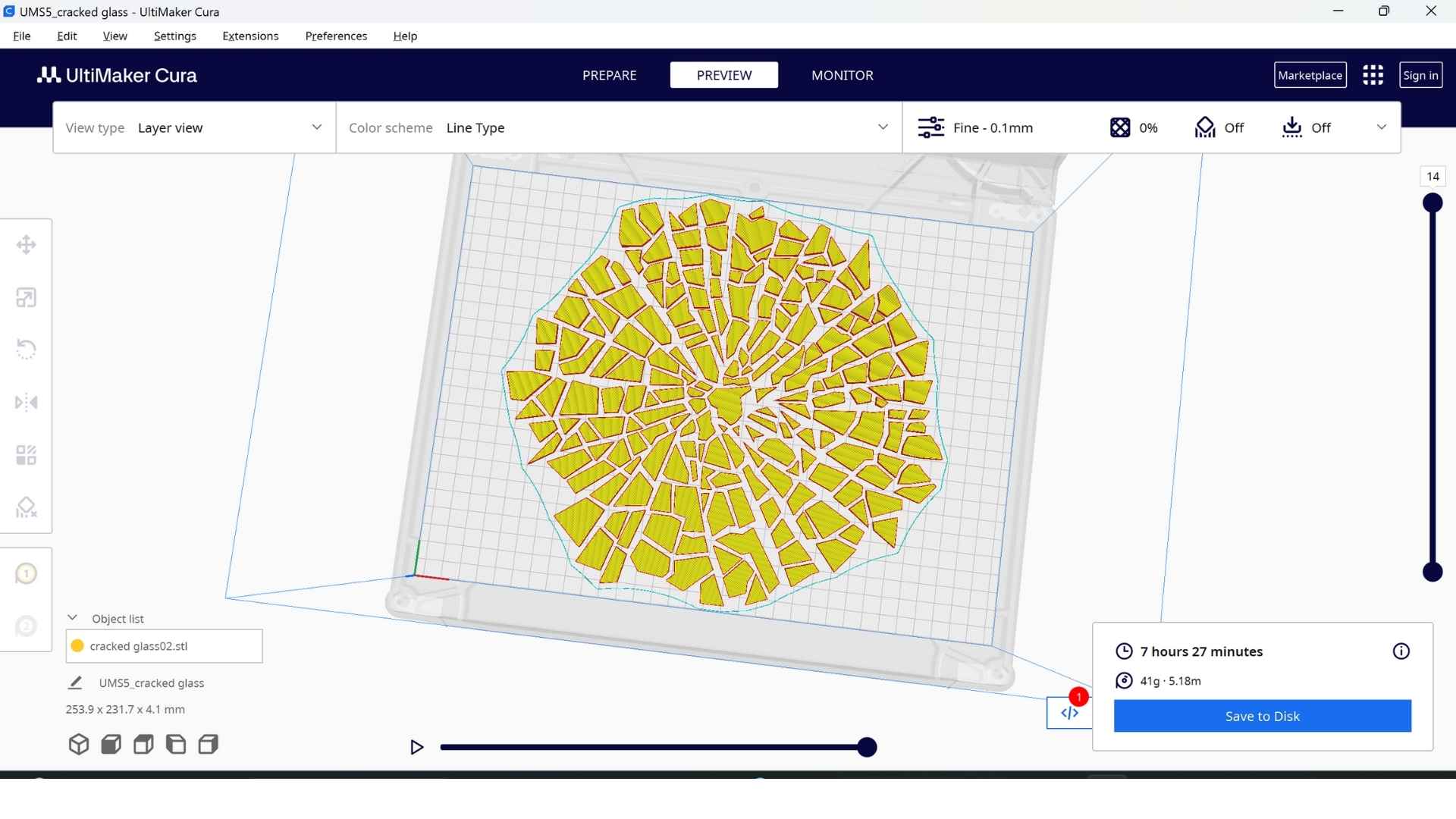Screen dimensions: 1456x819
Task: Switch to right side camera view
Action: [x=208, y=745]
